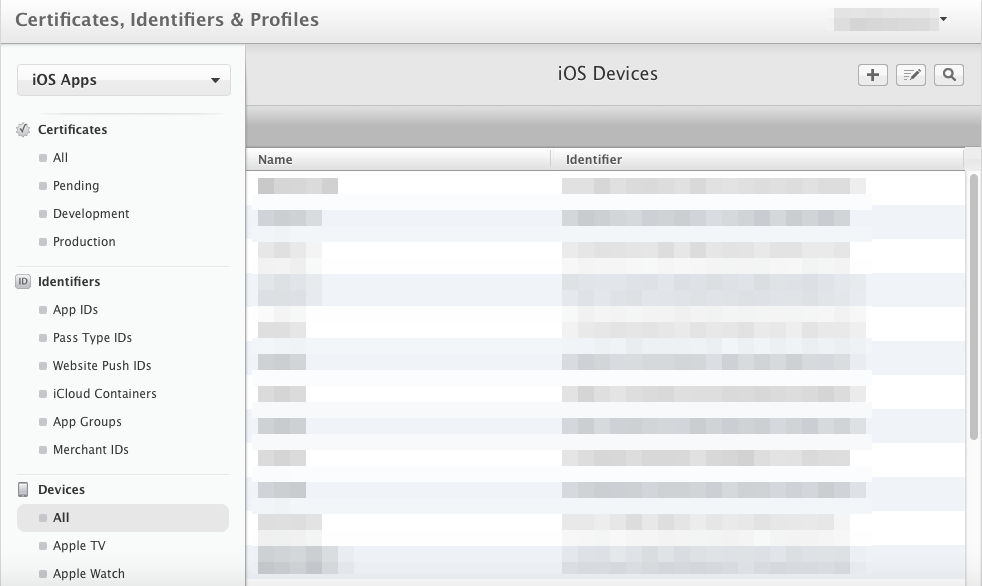Screen dimensions: 982x586
Task: Show iCloud Containers
Action: 104,394
